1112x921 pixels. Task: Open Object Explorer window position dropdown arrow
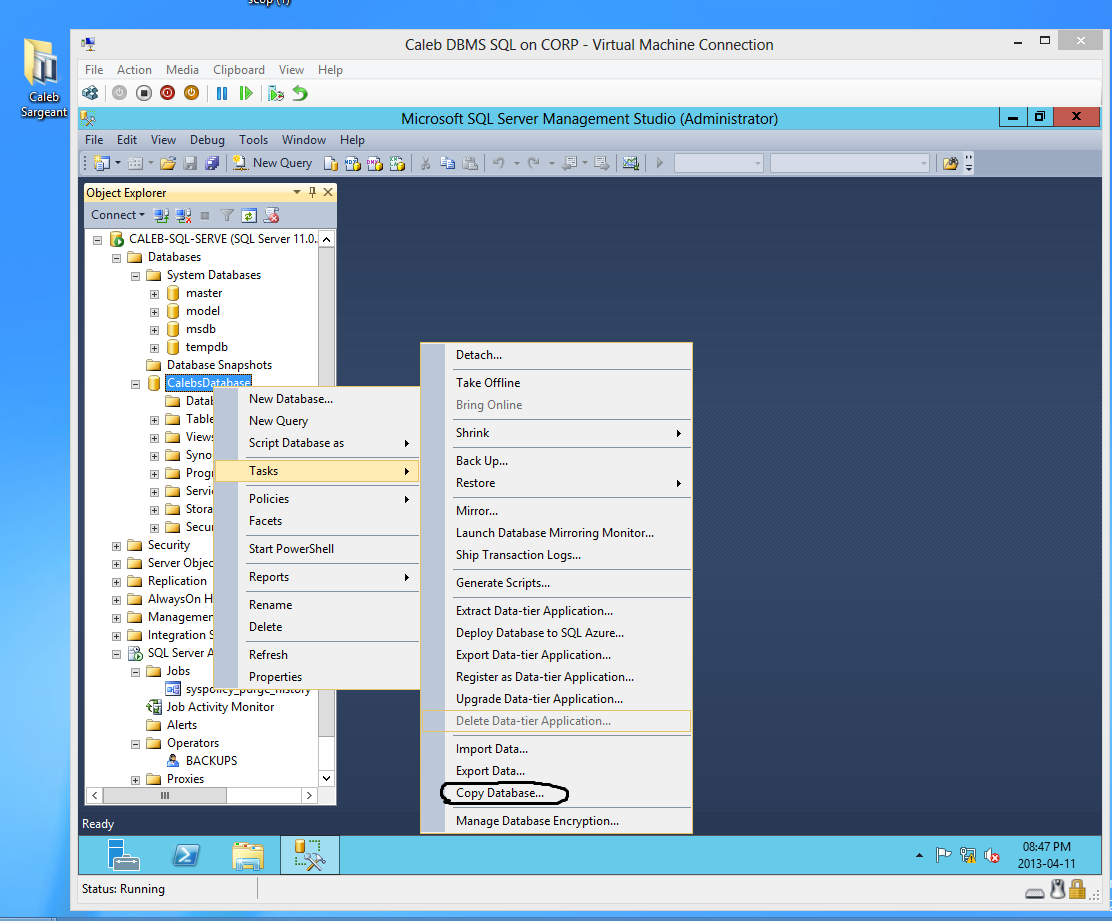click(x=296, y=192)
